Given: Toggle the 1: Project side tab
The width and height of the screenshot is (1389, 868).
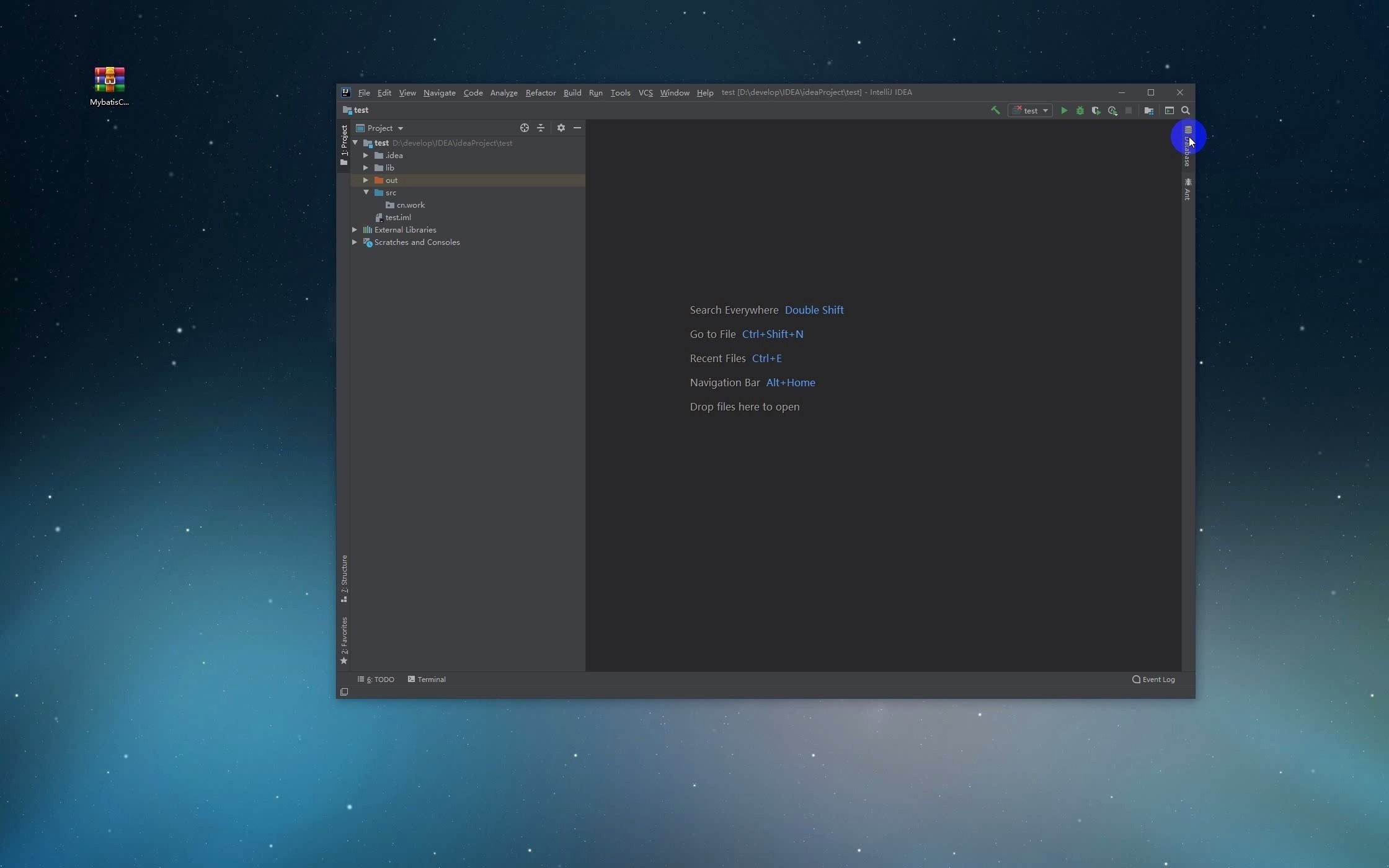Looking at the screenshot, I should [x=344, y=145].
